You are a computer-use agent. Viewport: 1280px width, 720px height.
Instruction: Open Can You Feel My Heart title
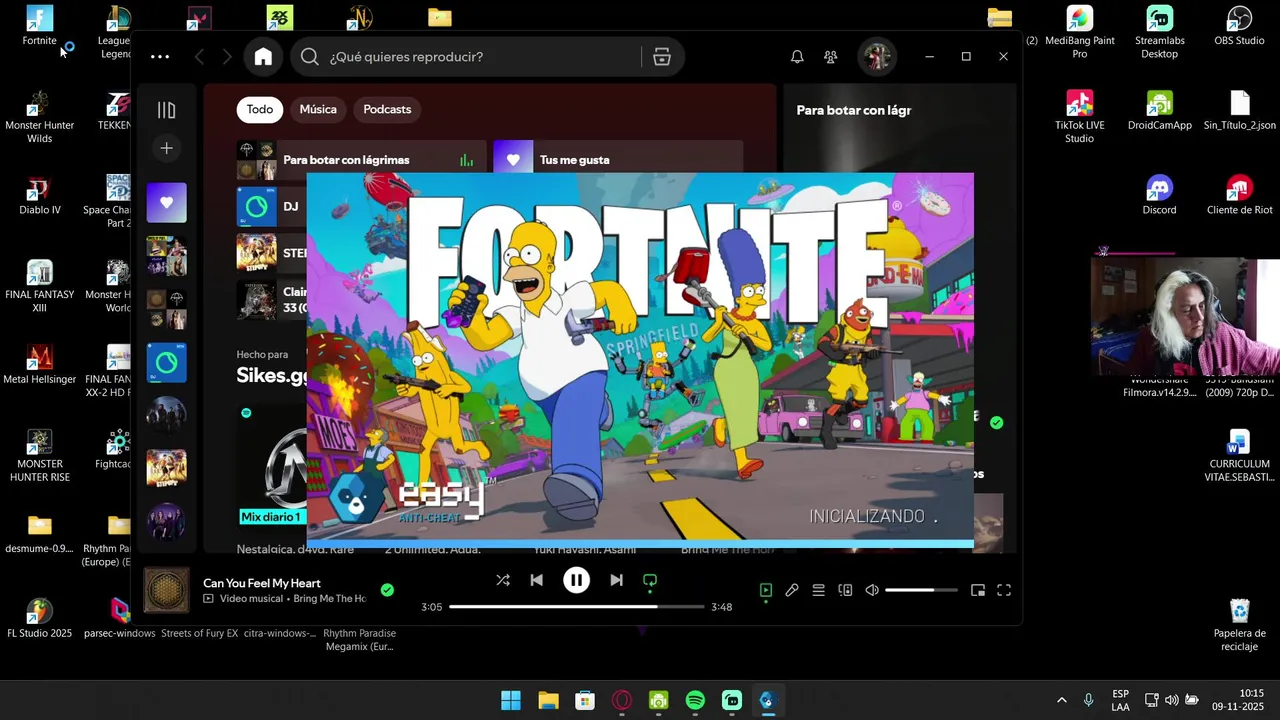coord(262,583)
